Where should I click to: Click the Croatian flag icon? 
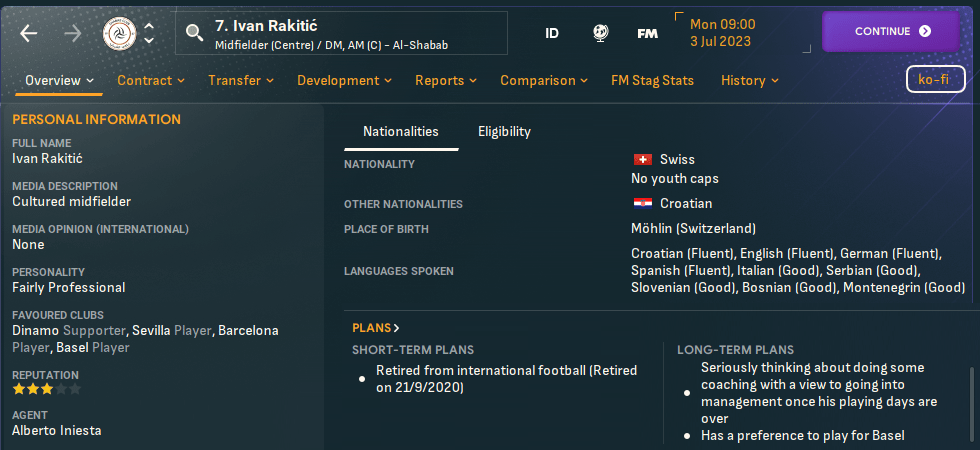(x=643, y=204)
